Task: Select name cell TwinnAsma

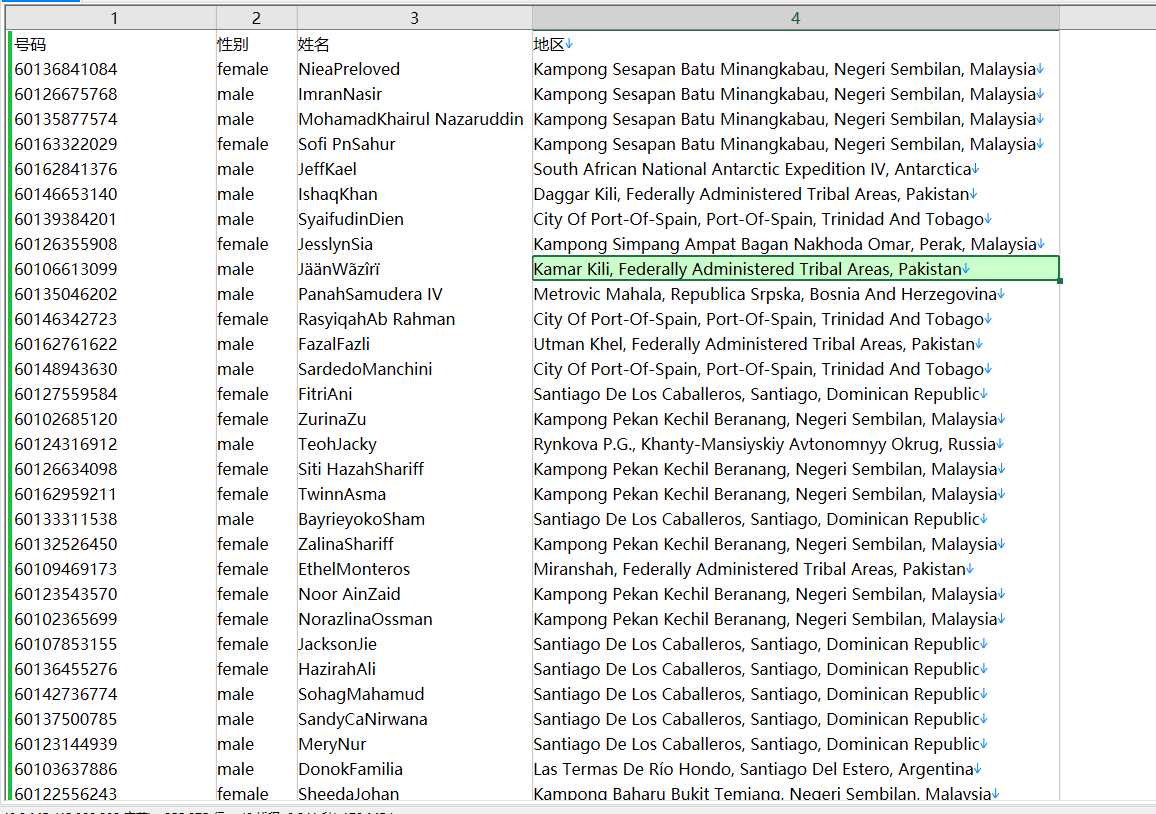Action: pos(414,495)
